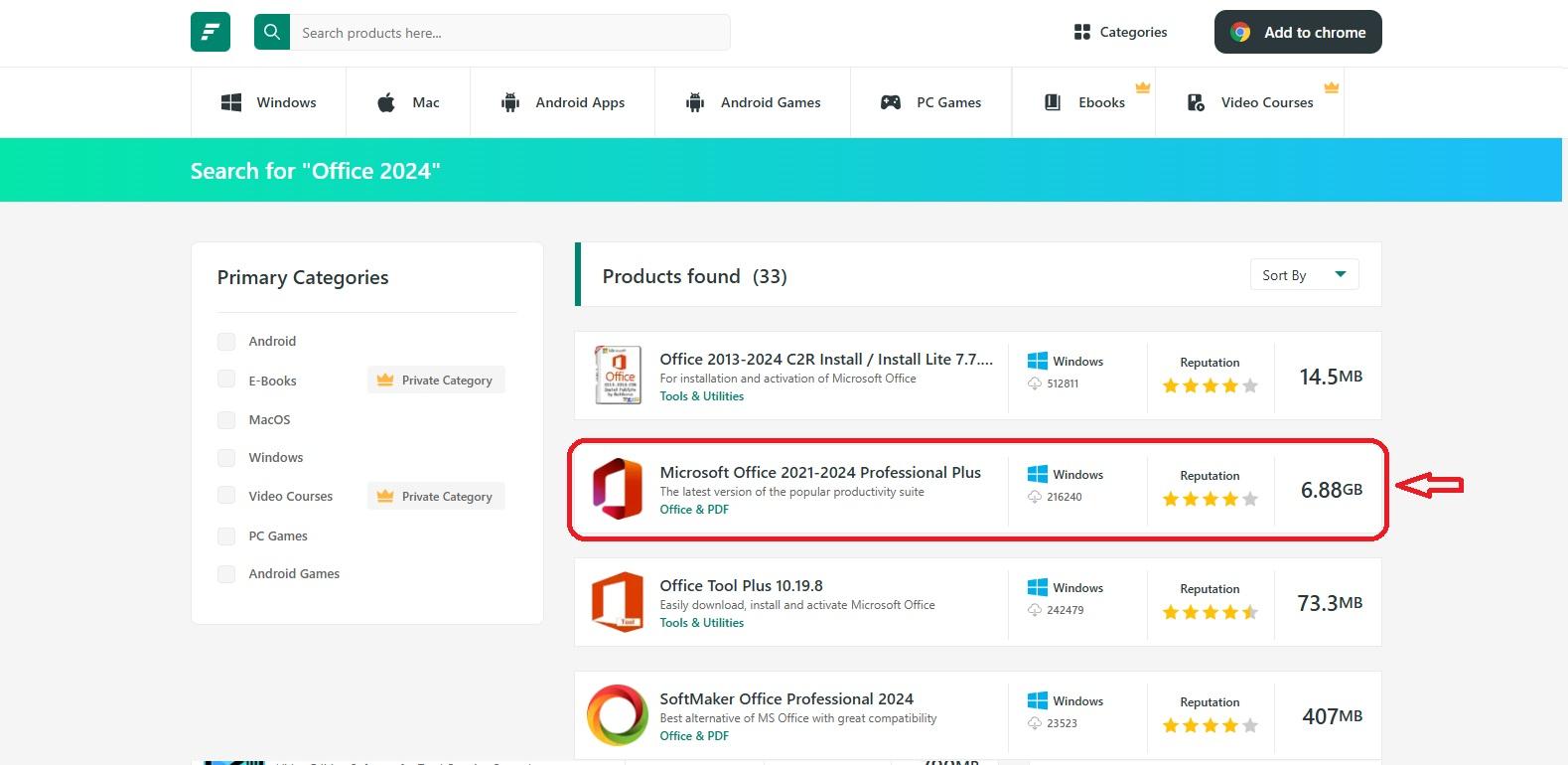Click the Office C2R Install product thumbnail
This screenshot has height=765, width=1568.
618,375
